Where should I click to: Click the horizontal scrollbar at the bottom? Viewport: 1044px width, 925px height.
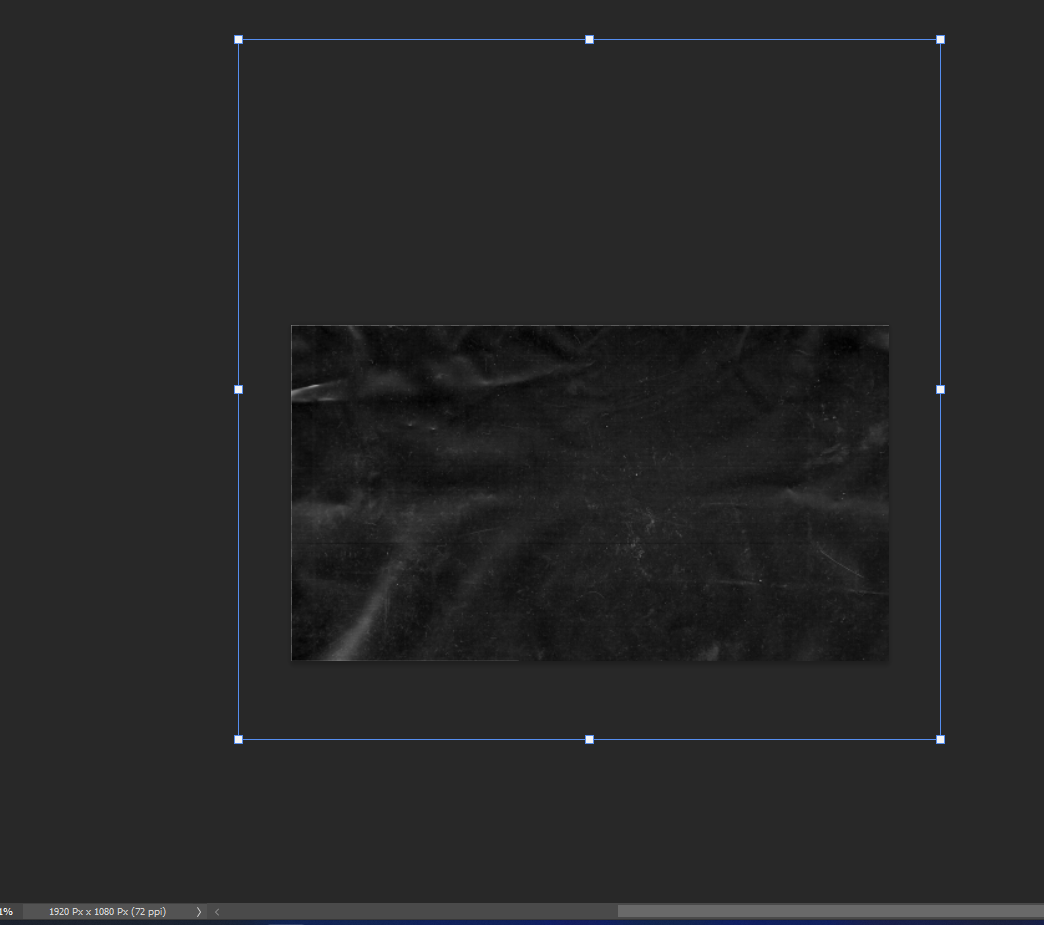coord(830,911)
